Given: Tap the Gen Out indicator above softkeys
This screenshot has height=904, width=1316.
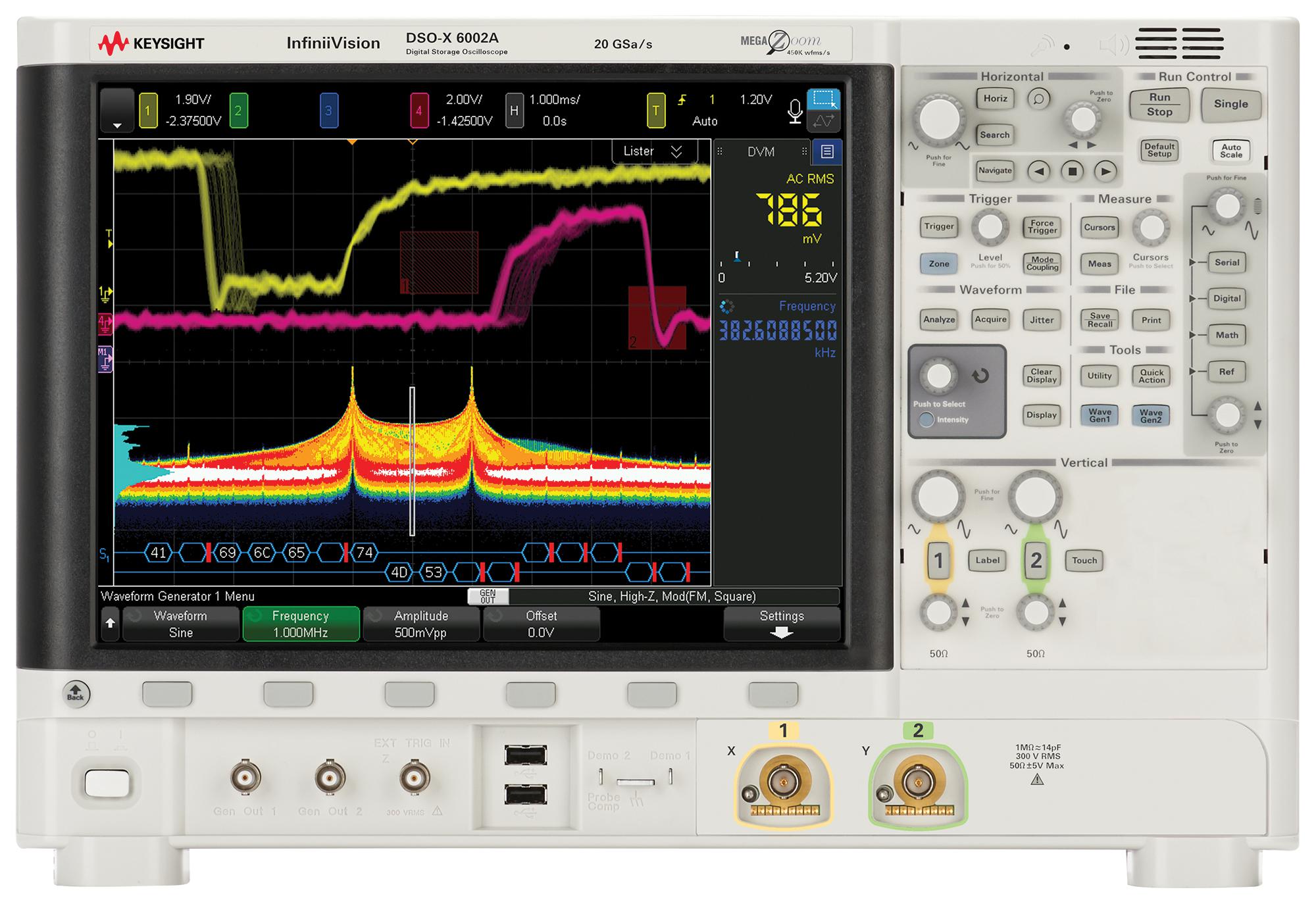Looking at the screenshot, I should (488, 597).
